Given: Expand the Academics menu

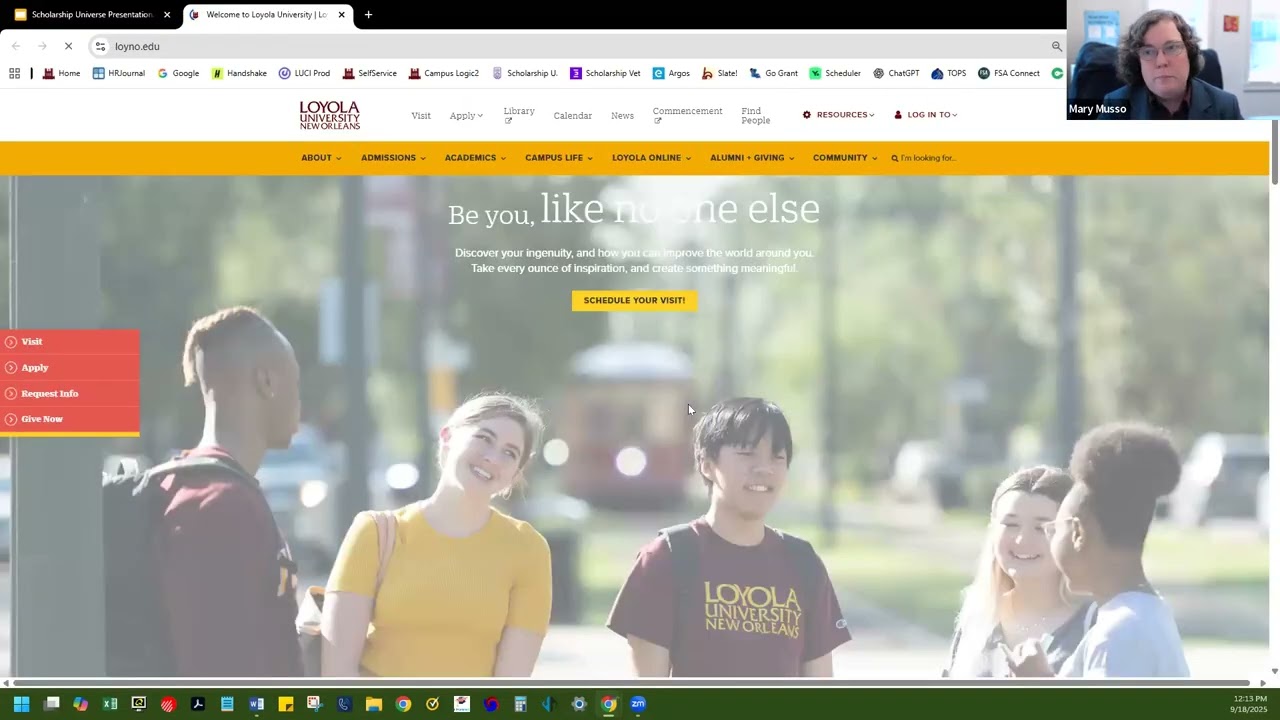Looking at the screenshot, I should pos(475,158).
